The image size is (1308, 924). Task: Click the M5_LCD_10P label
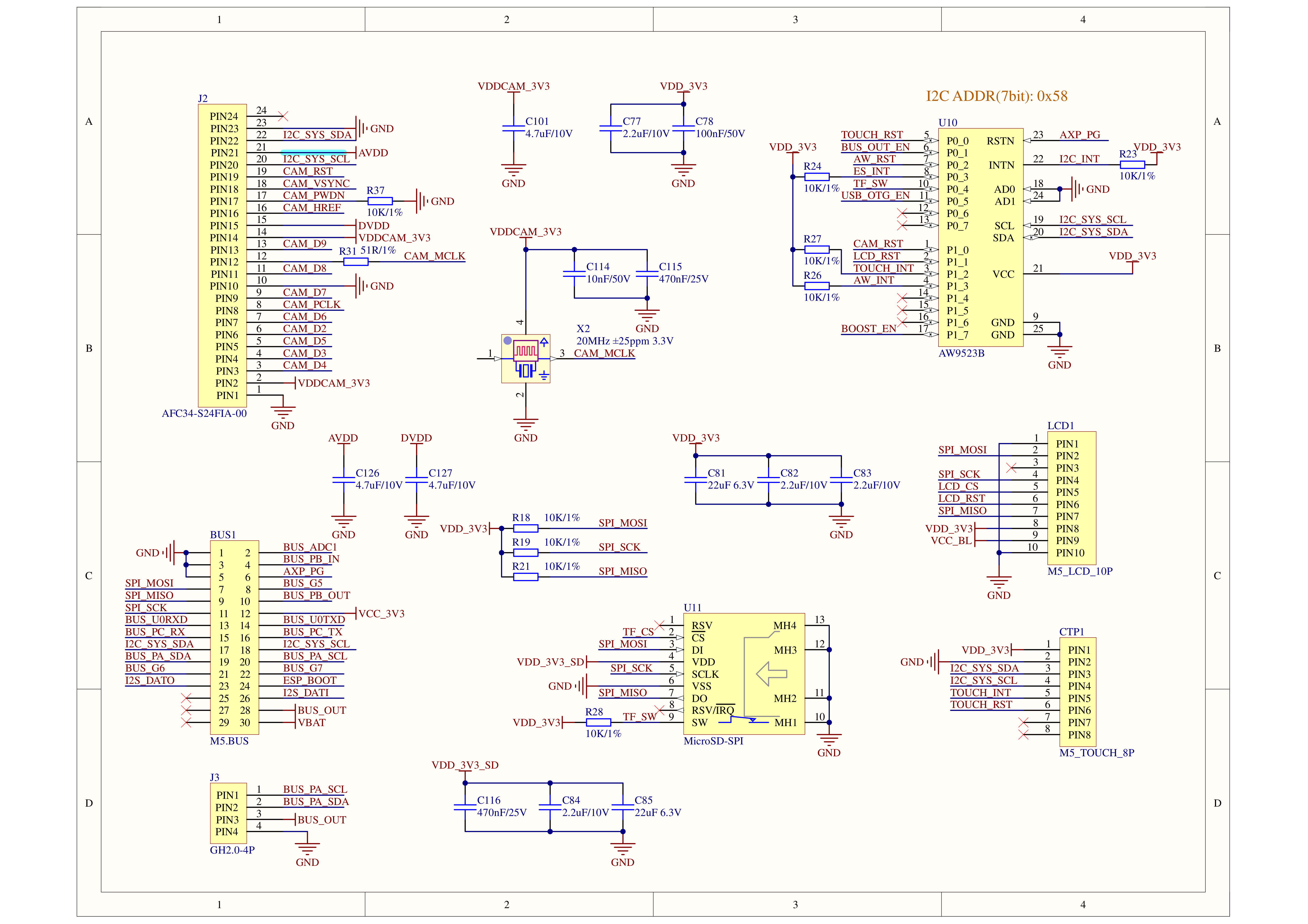click(x=1080, y=571)
